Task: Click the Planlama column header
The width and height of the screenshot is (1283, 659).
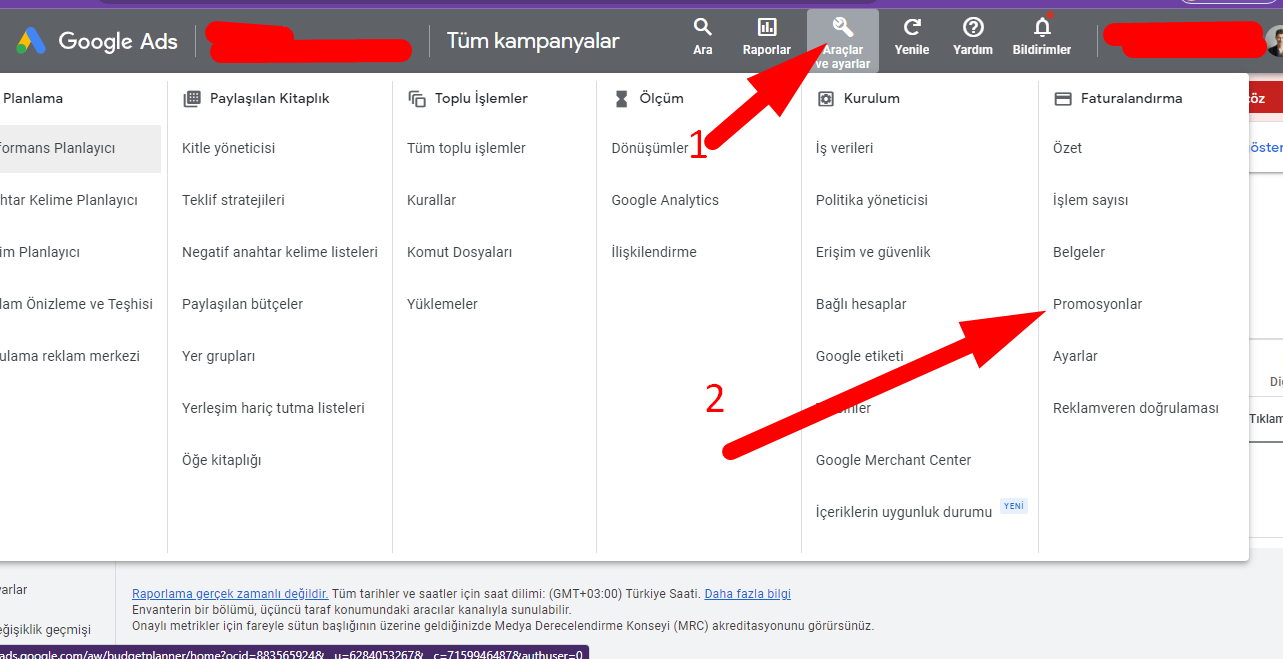Action: click(x=32, y=98)
